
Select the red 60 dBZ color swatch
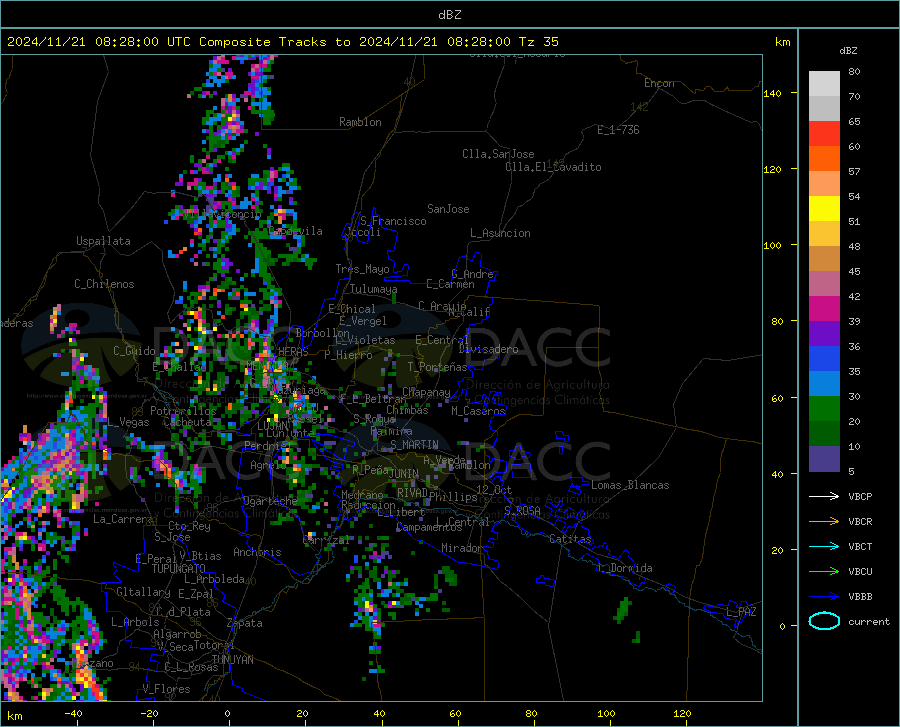pyautogui.click(x=824, y=133)
